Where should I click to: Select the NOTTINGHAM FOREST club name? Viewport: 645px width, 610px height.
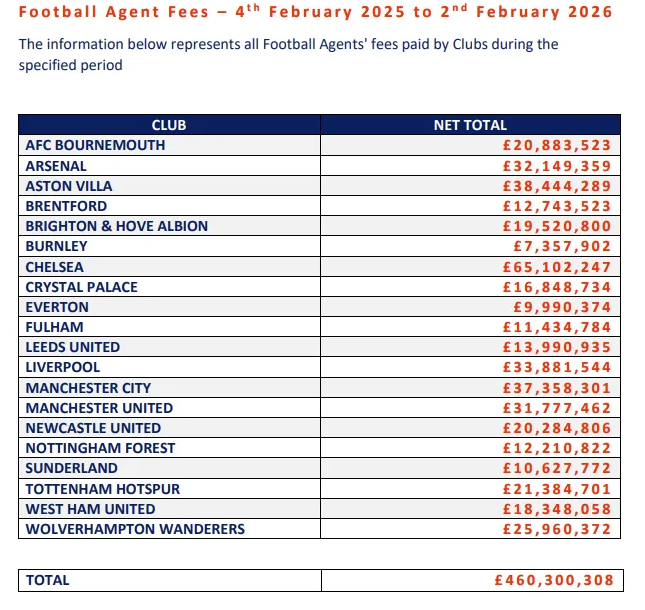click(x=100, y=448)
